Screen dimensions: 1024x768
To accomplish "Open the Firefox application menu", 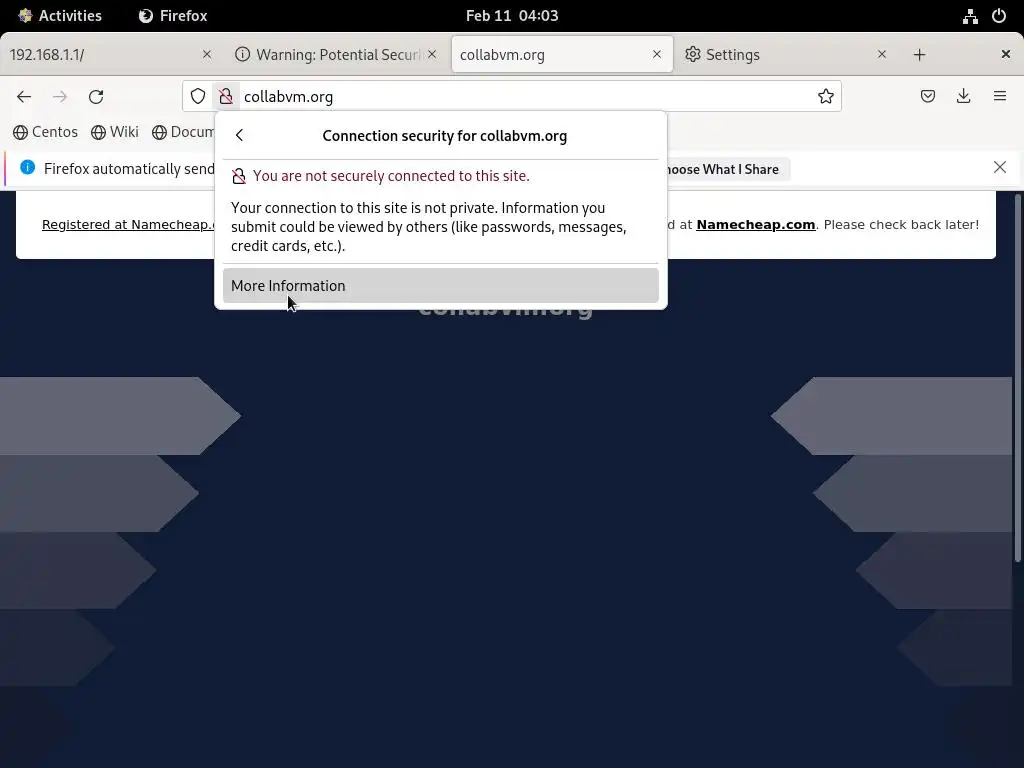I will [x=1000, y=97].
